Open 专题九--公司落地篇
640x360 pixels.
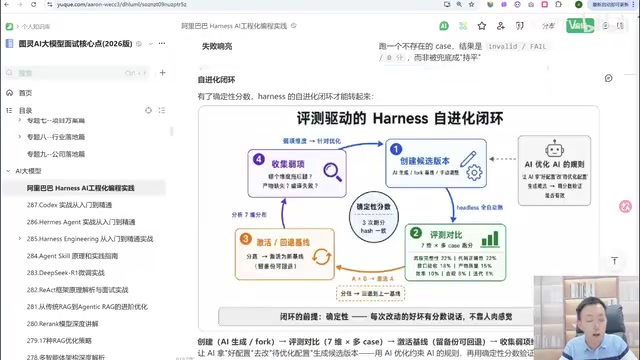[x=56, y=154]
